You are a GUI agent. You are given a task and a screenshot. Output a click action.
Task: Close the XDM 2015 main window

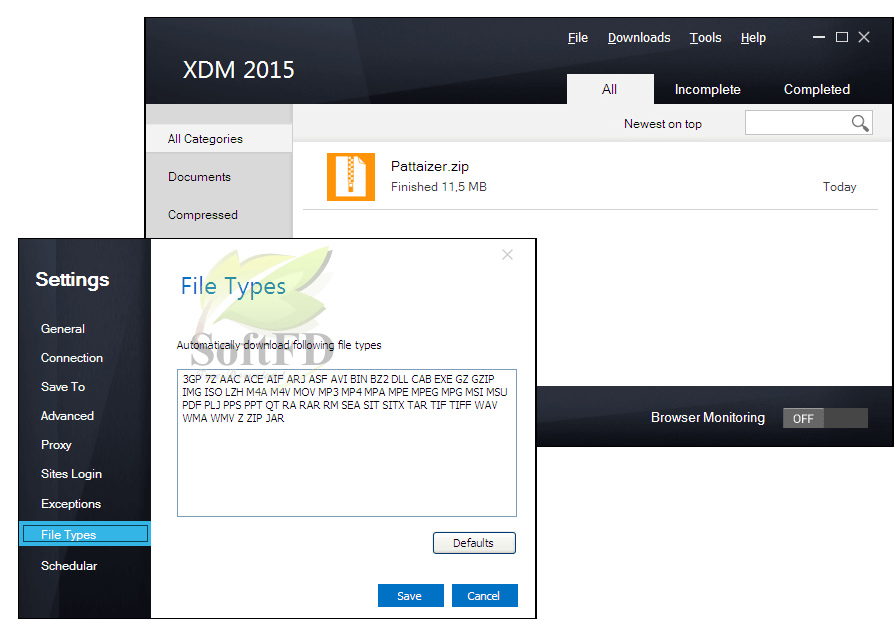click(864, 37)
